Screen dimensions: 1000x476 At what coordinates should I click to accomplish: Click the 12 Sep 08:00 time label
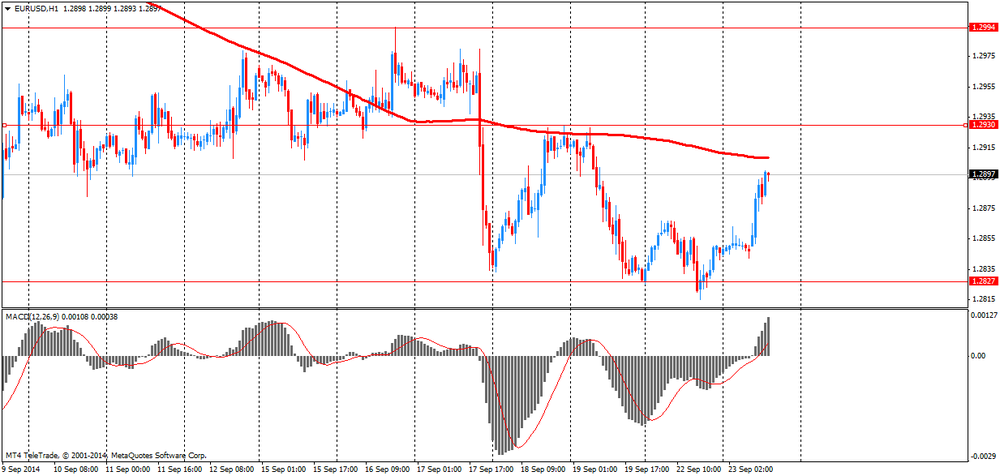(232, 469)
